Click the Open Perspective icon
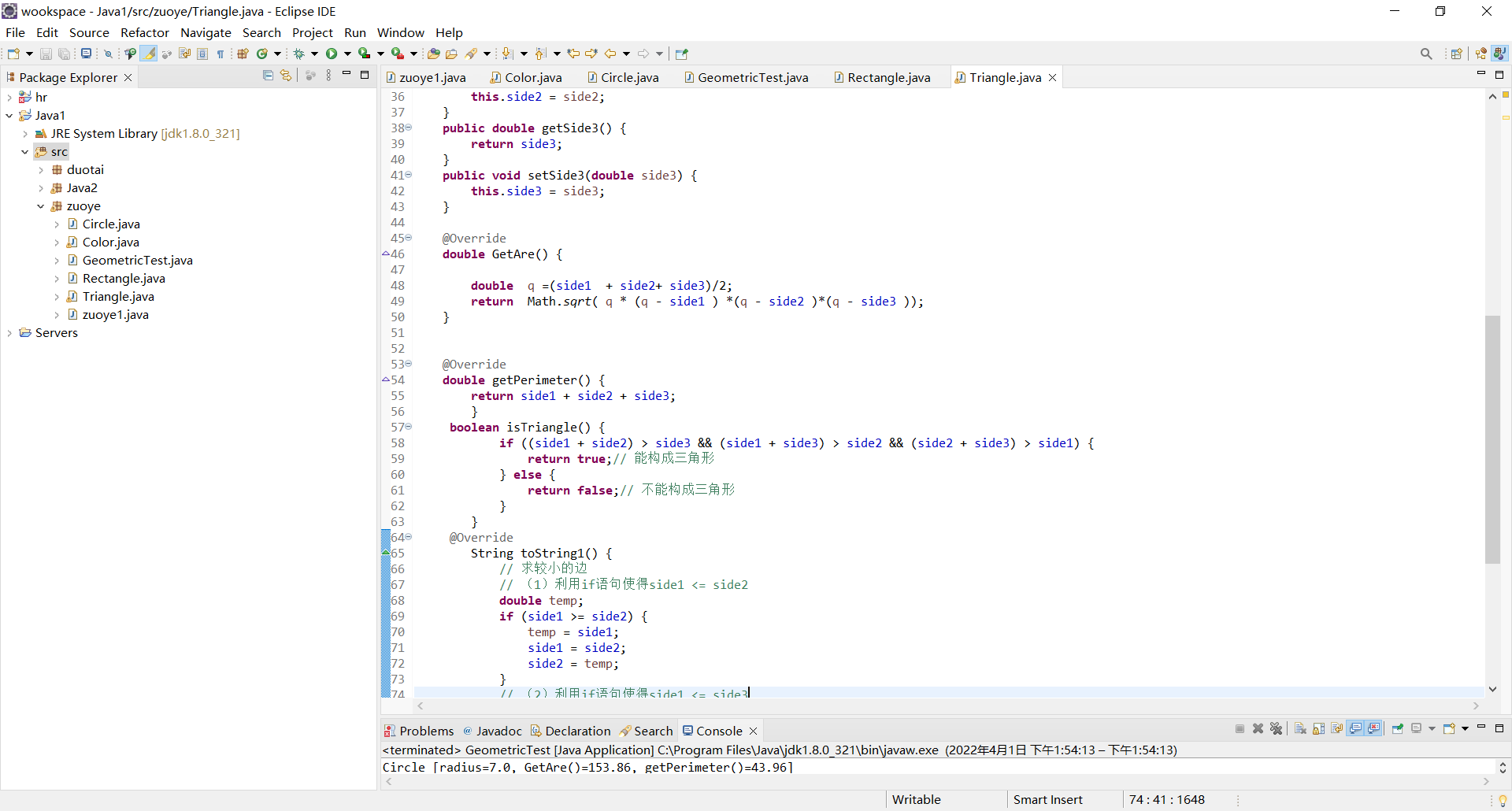Viewport: 1512px width, 811px height. (x=1457, y=54)
